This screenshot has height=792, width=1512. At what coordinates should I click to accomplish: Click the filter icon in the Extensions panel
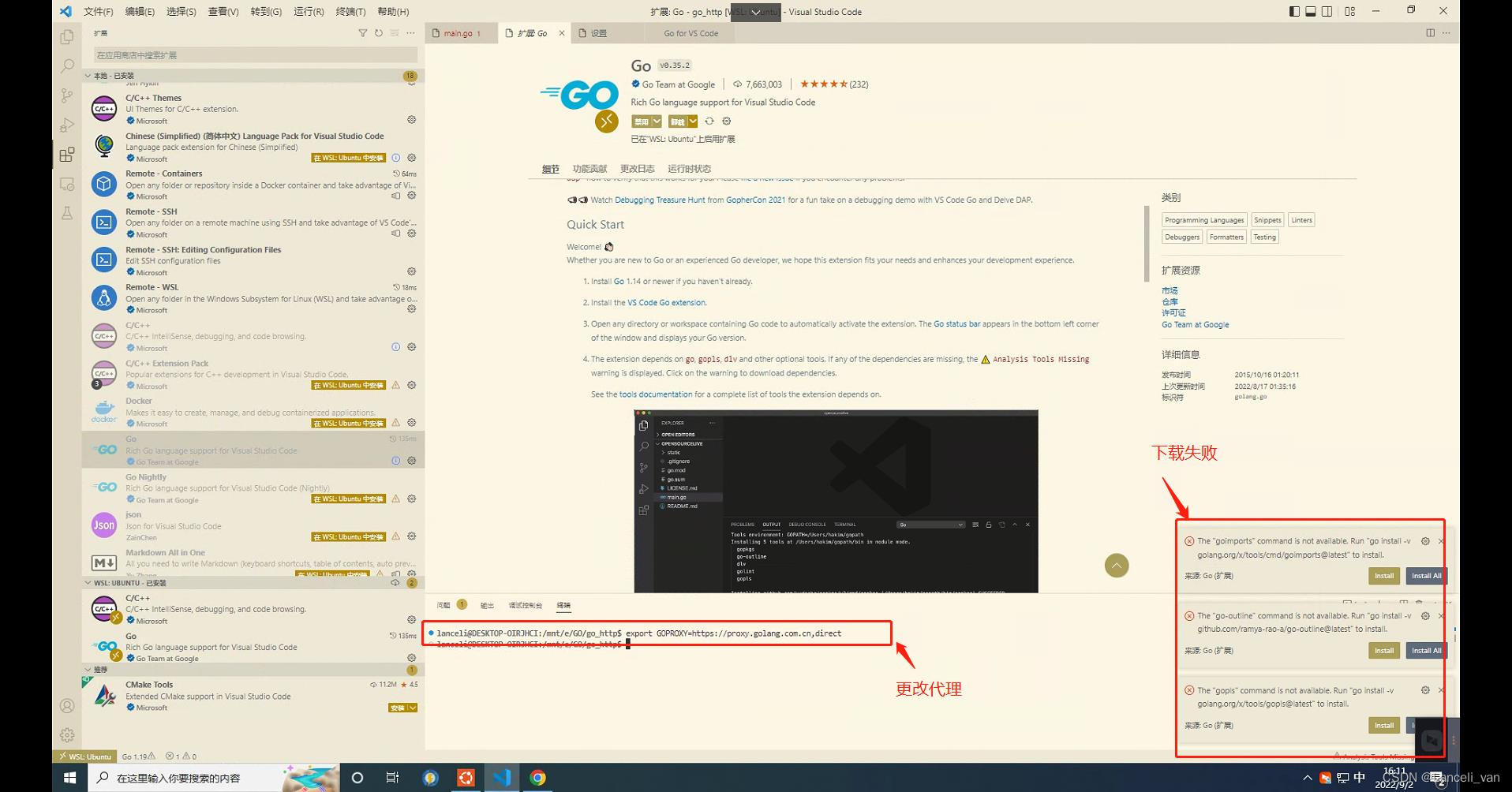point(362,33)
